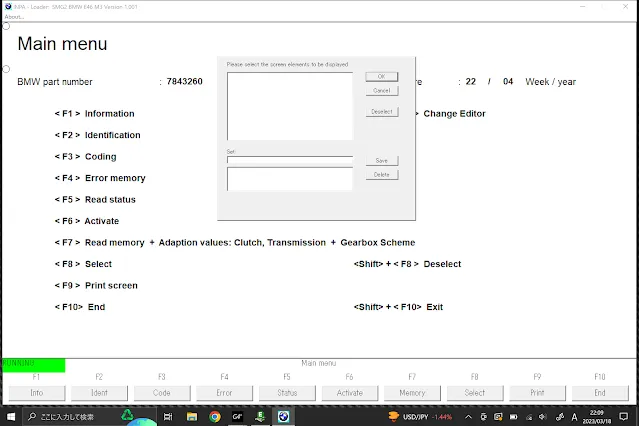Open Google Chrome from the taskbar

215,417
